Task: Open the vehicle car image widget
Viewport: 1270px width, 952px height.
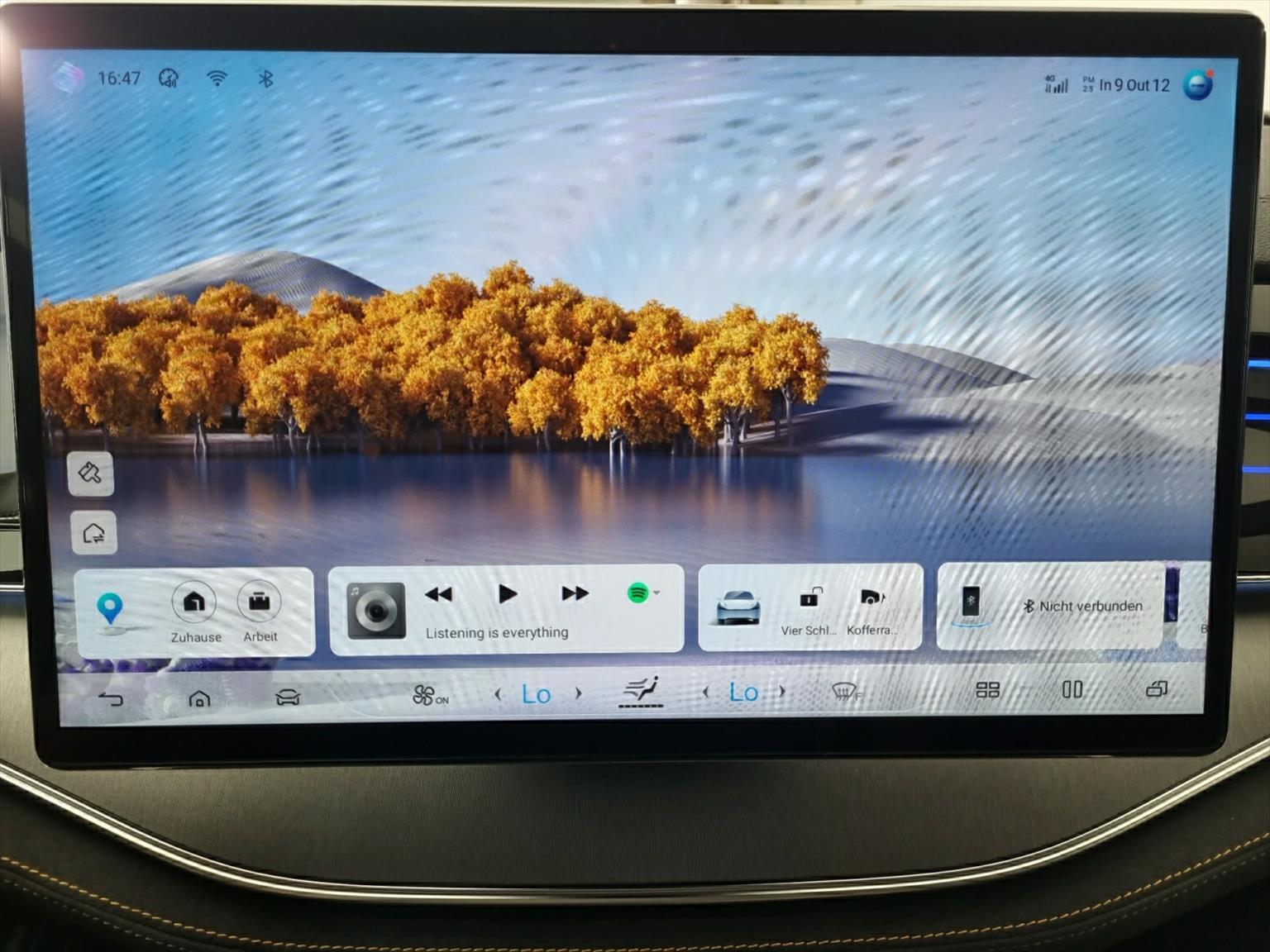Action: (737, 607)
